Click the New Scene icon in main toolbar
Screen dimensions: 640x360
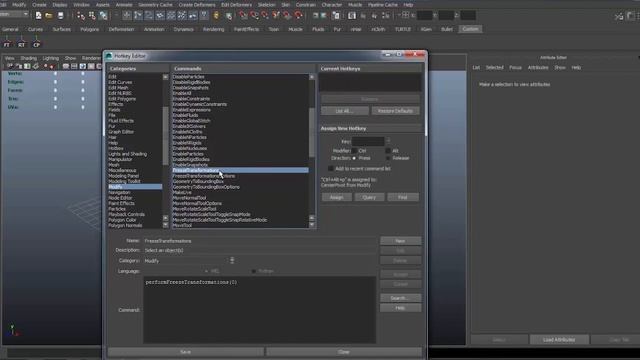38,16
